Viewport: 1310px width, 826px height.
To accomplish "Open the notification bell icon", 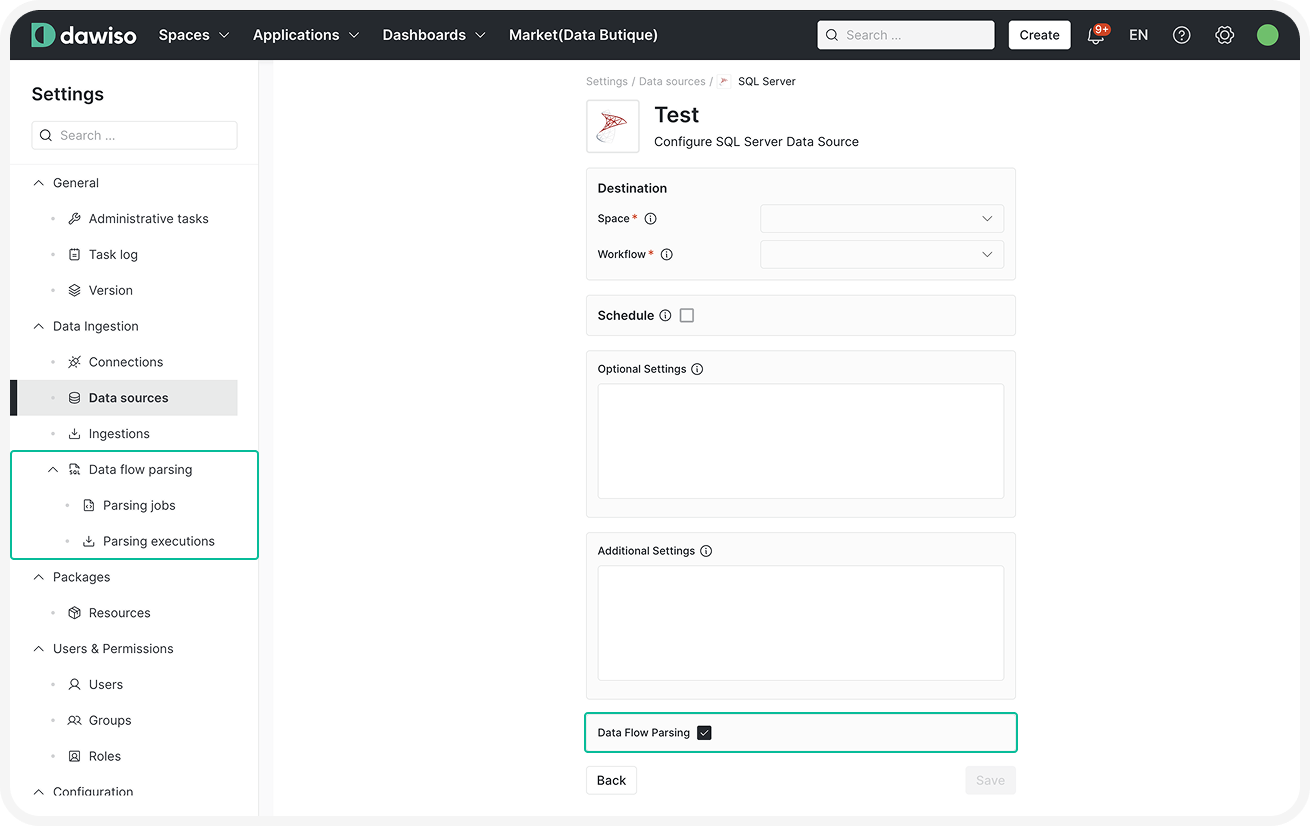I will coord(1095,35).
